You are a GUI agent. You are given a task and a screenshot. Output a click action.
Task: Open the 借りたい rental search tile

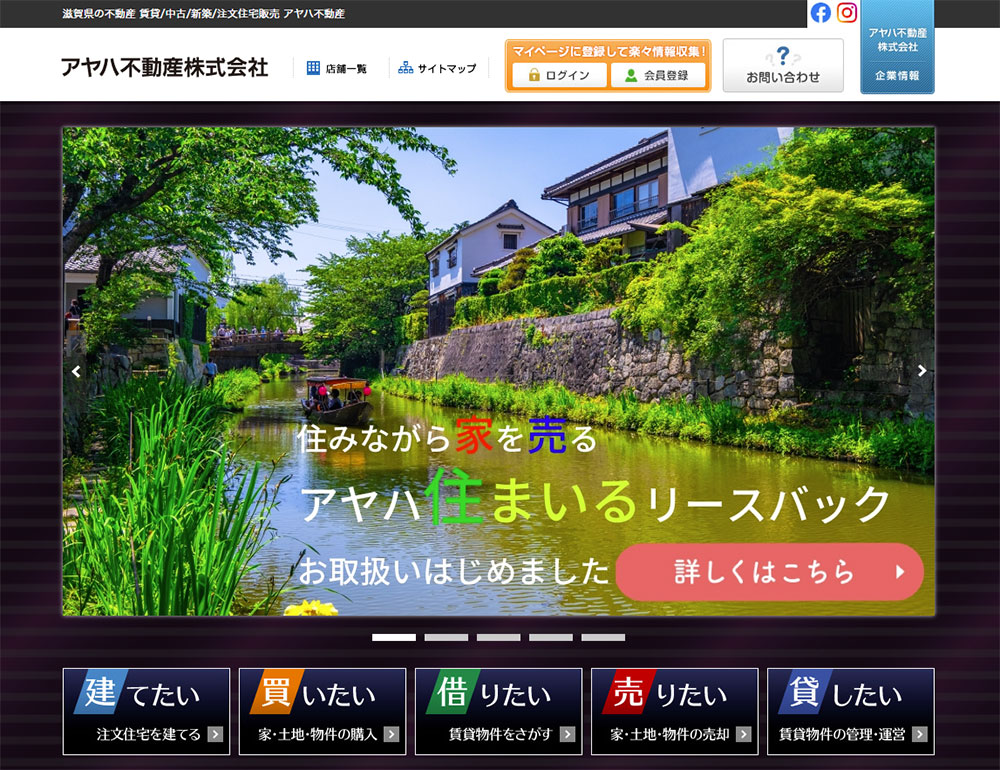(x=498, y=711)
